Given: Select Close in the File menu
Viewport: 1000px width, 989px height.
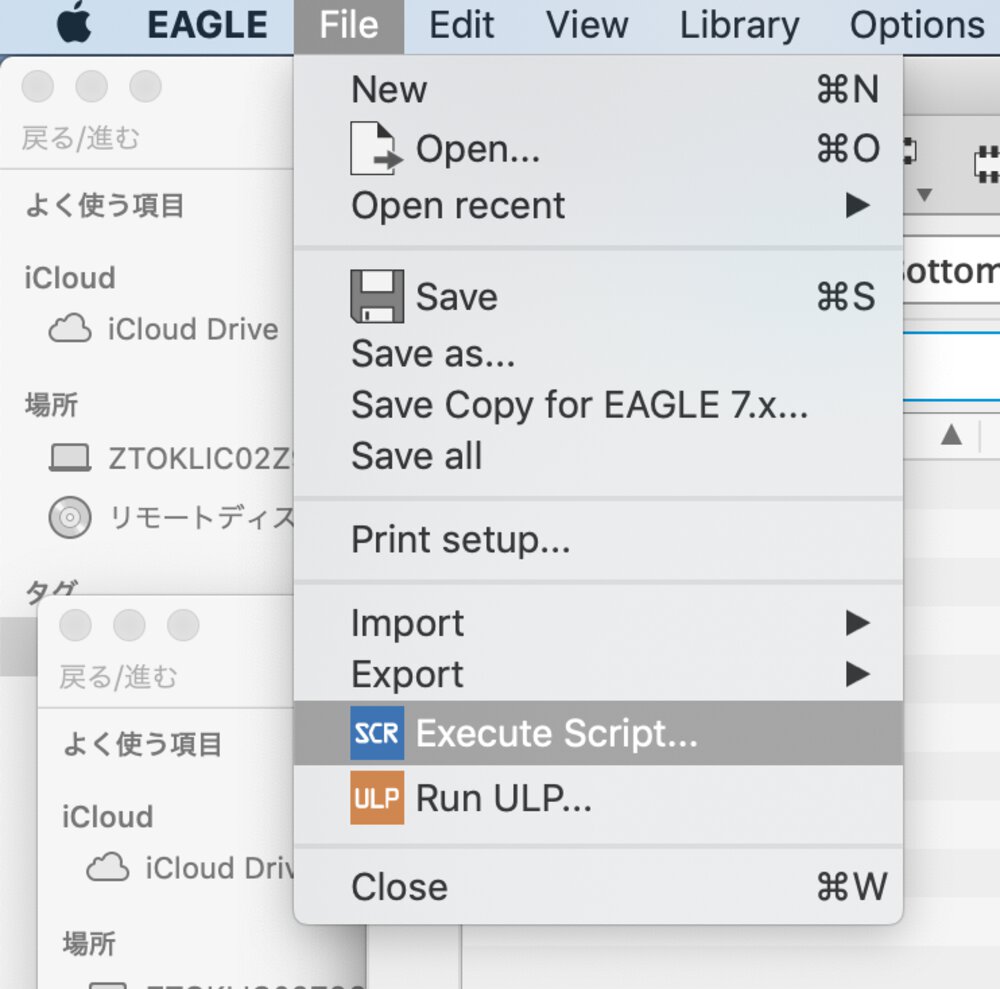Looking at the screenshot, I should click(400, 887).
